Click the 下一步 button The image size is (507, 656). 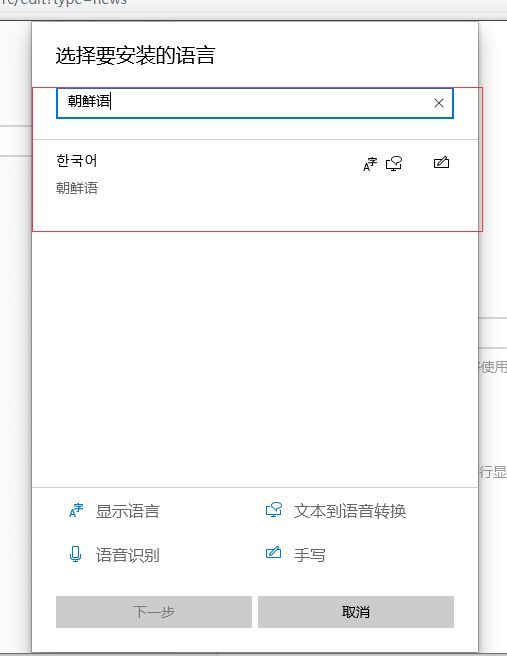coord(154,612)
